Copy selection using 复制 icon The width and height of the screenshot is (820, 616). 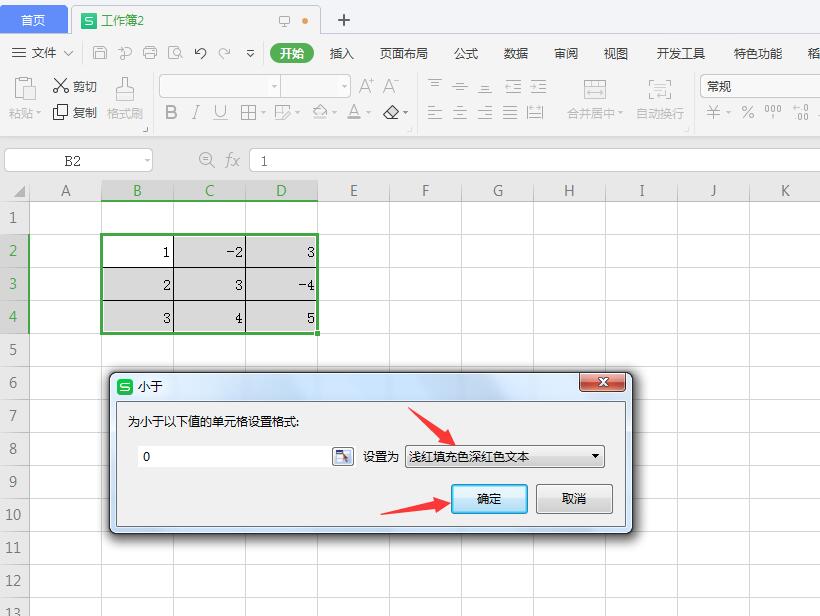(60, 112)
